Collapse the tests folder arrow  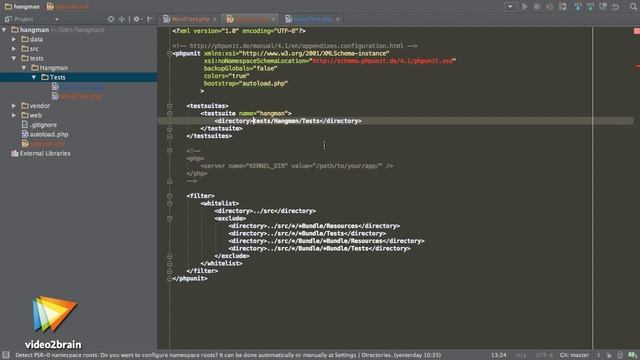click(14, 58)
